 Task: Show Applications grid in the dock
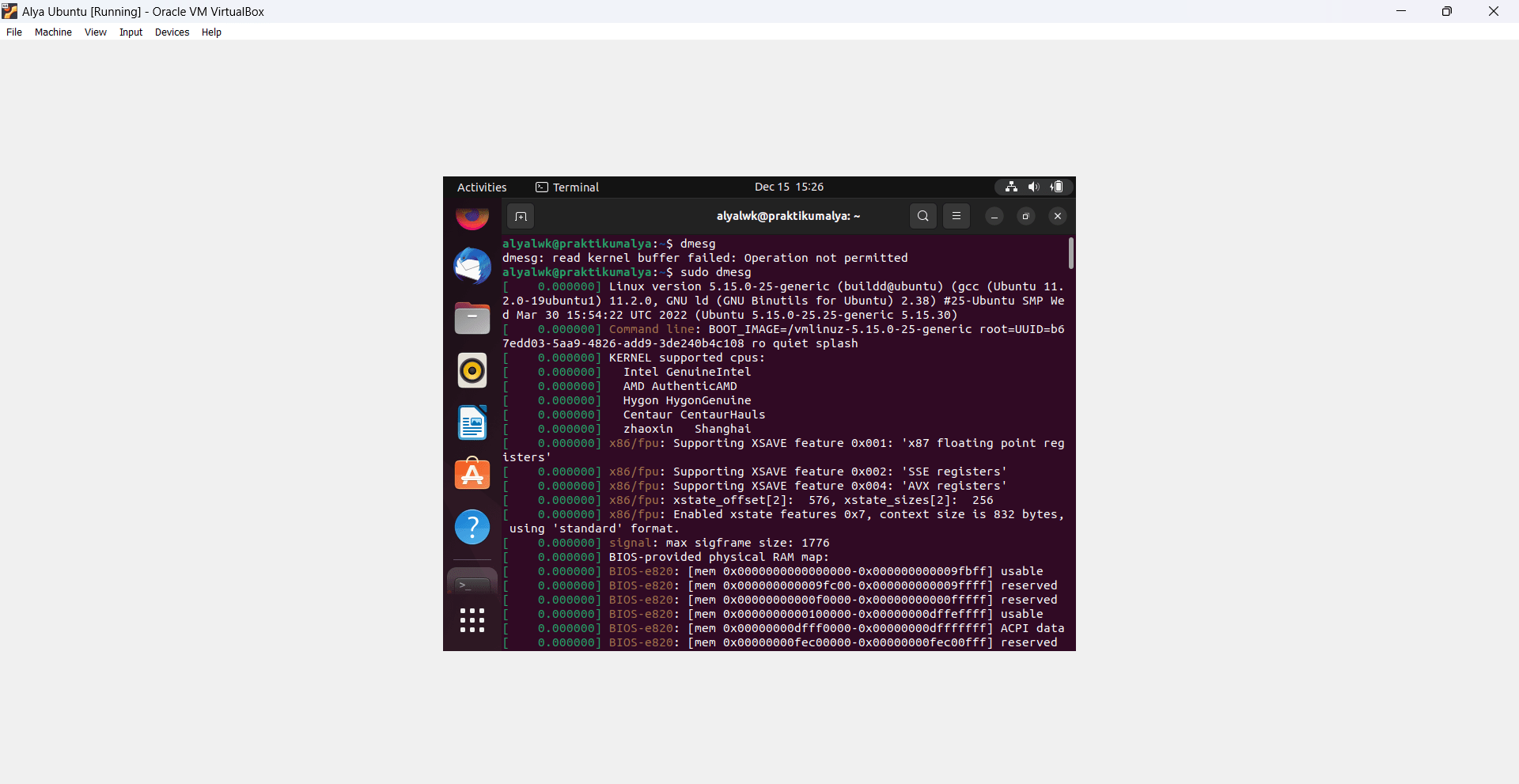click(472, 620)
